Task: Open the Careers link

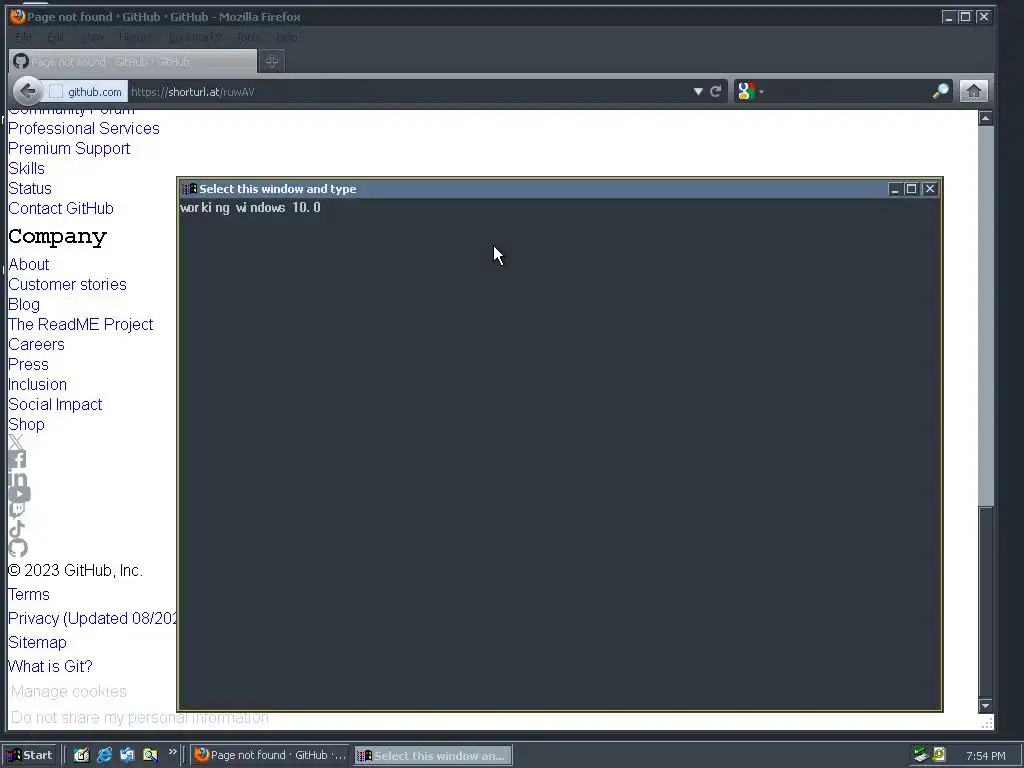Action: [x=36, y=345]
